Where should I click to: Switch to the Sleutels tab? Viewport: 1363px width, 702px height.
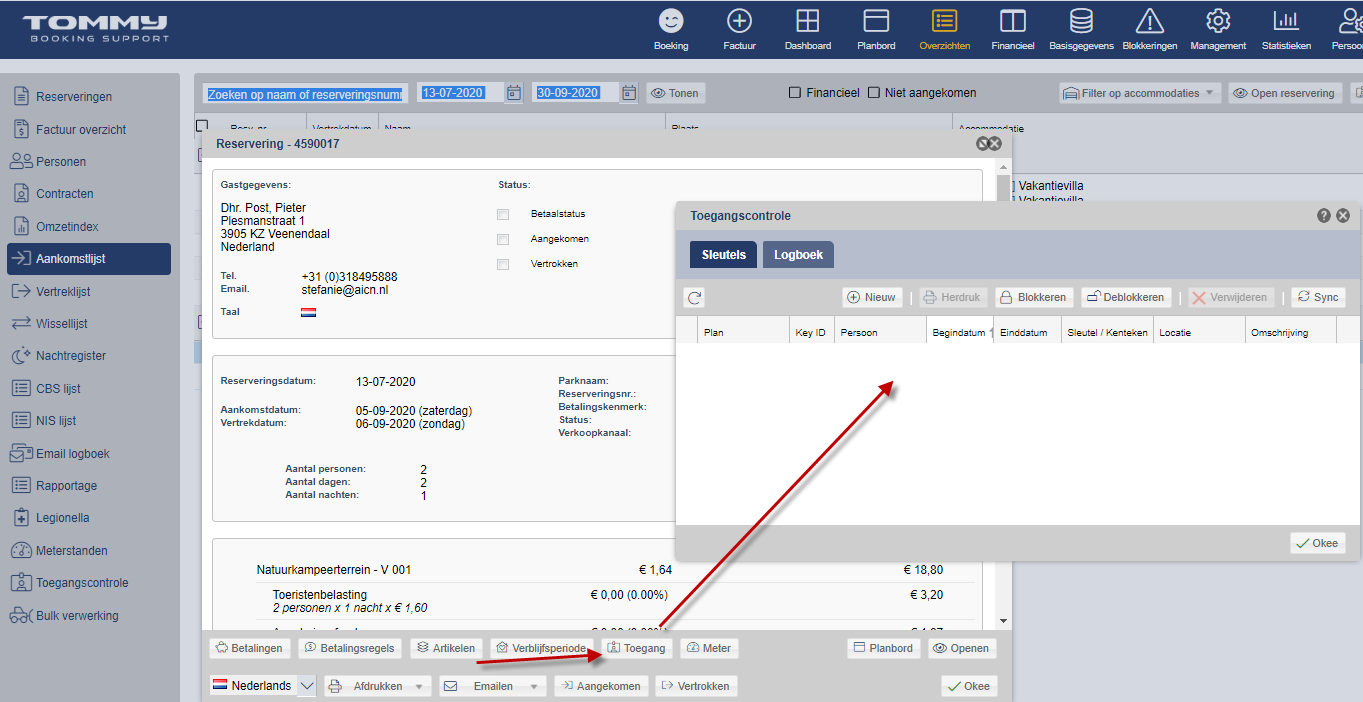(x=723, y=255)
